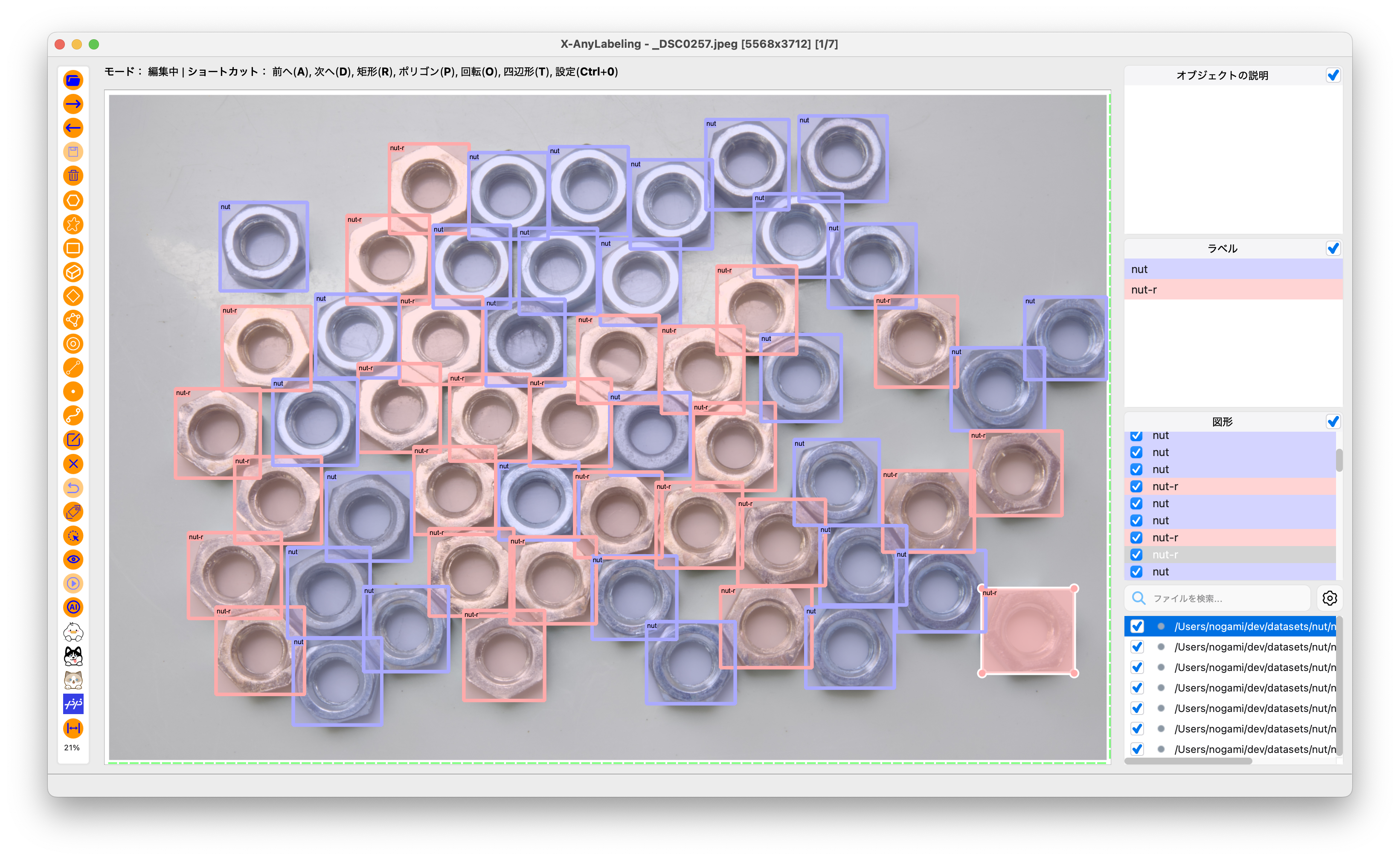
Task: Click the dimmed undo arrow icon
Action: [x=73, y=488]
